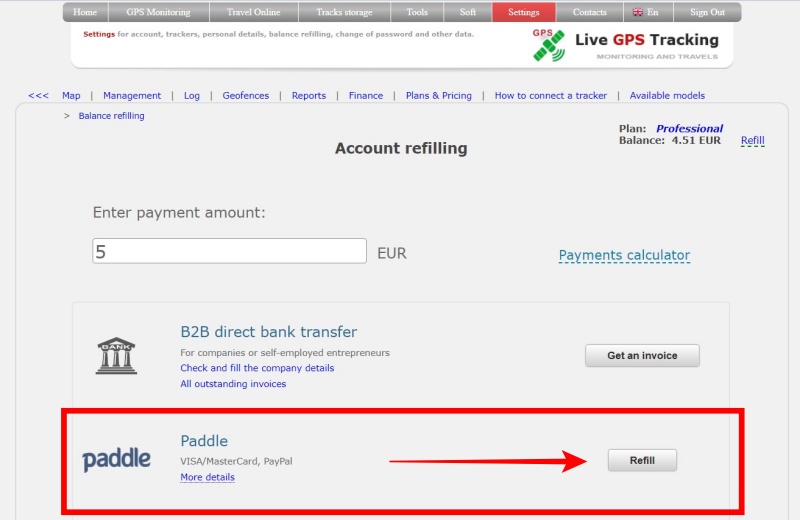Click Refill link next to balance
The width and height of the screenshot is (800, 520).
coord(752,141)
